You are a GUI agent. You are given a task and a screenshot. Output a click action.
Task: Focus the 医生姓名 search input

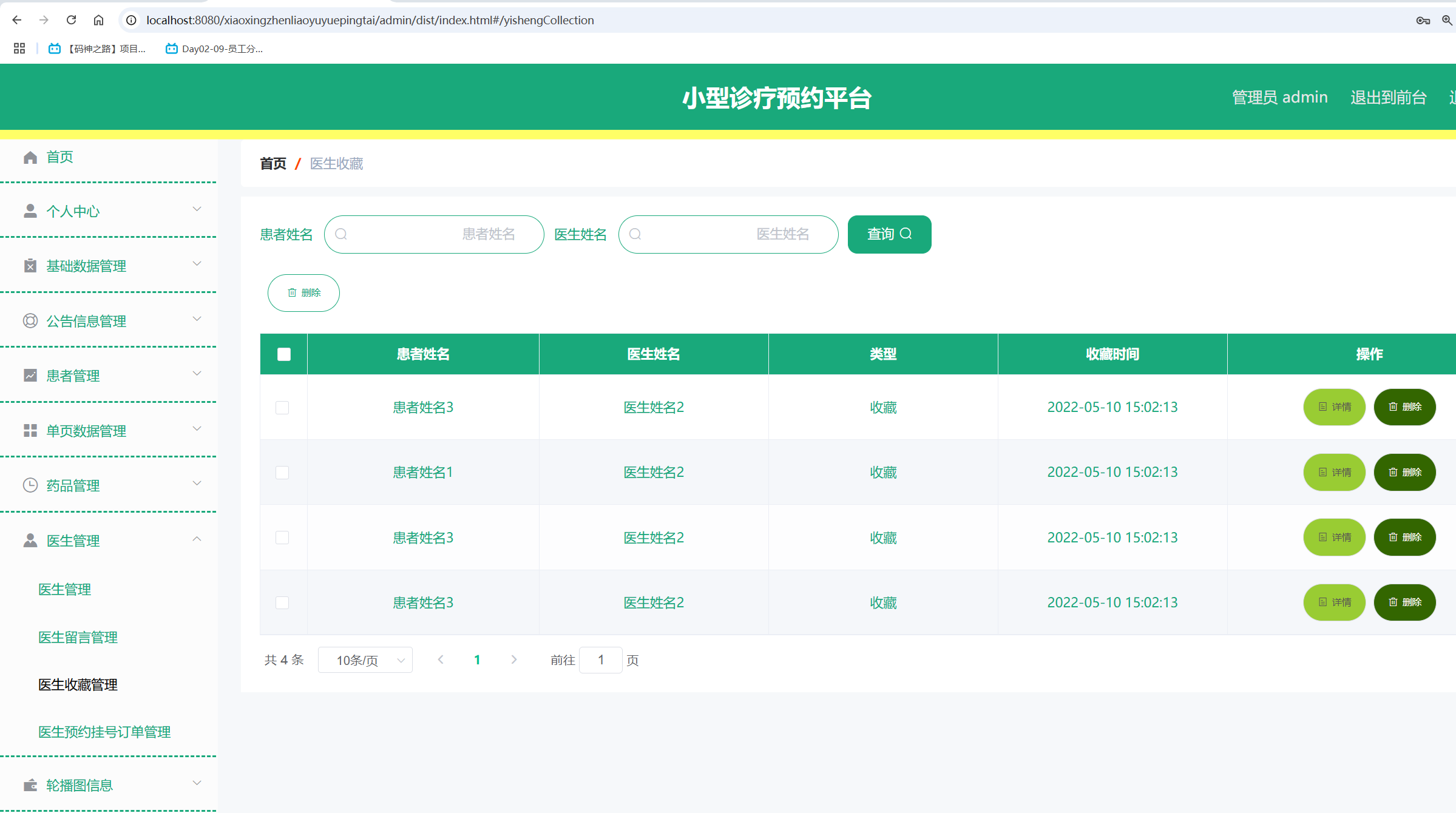click(x=728, y=234)
